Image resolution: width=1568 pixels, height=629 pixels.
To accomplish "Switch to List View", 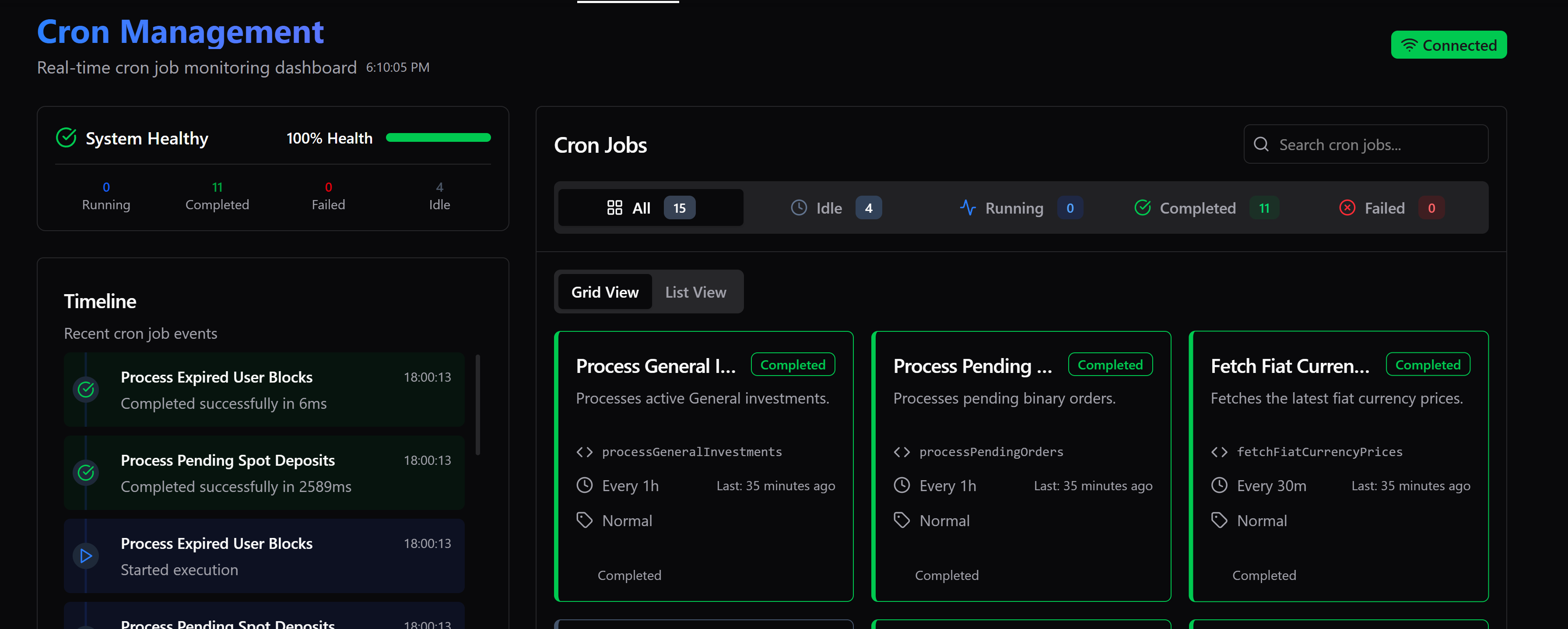I will [x=695, y=292].
